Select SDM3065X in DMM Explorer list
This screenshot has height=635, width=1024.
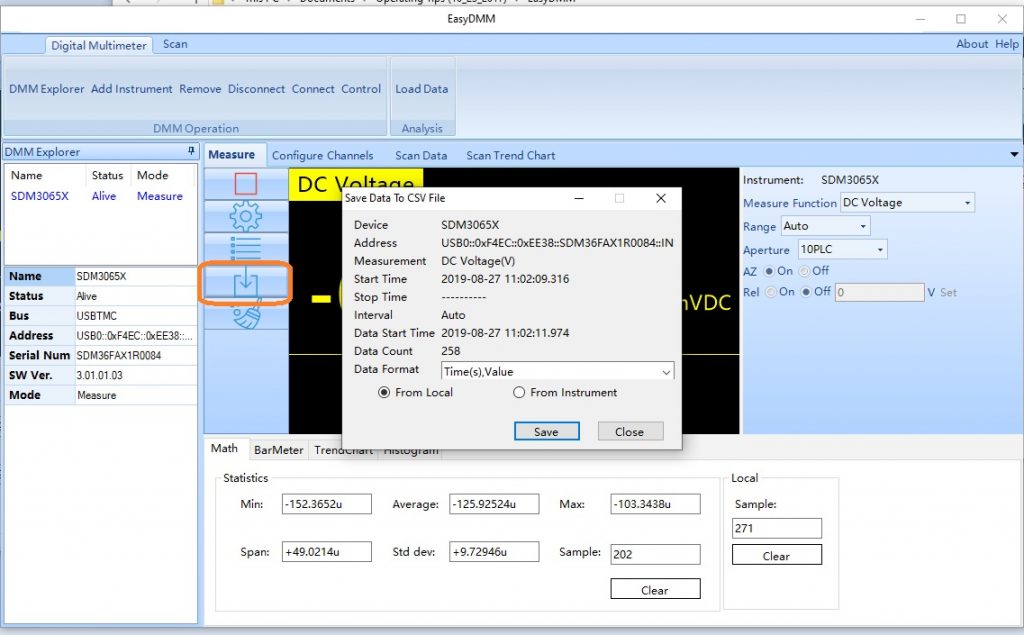tap(40, 196)
